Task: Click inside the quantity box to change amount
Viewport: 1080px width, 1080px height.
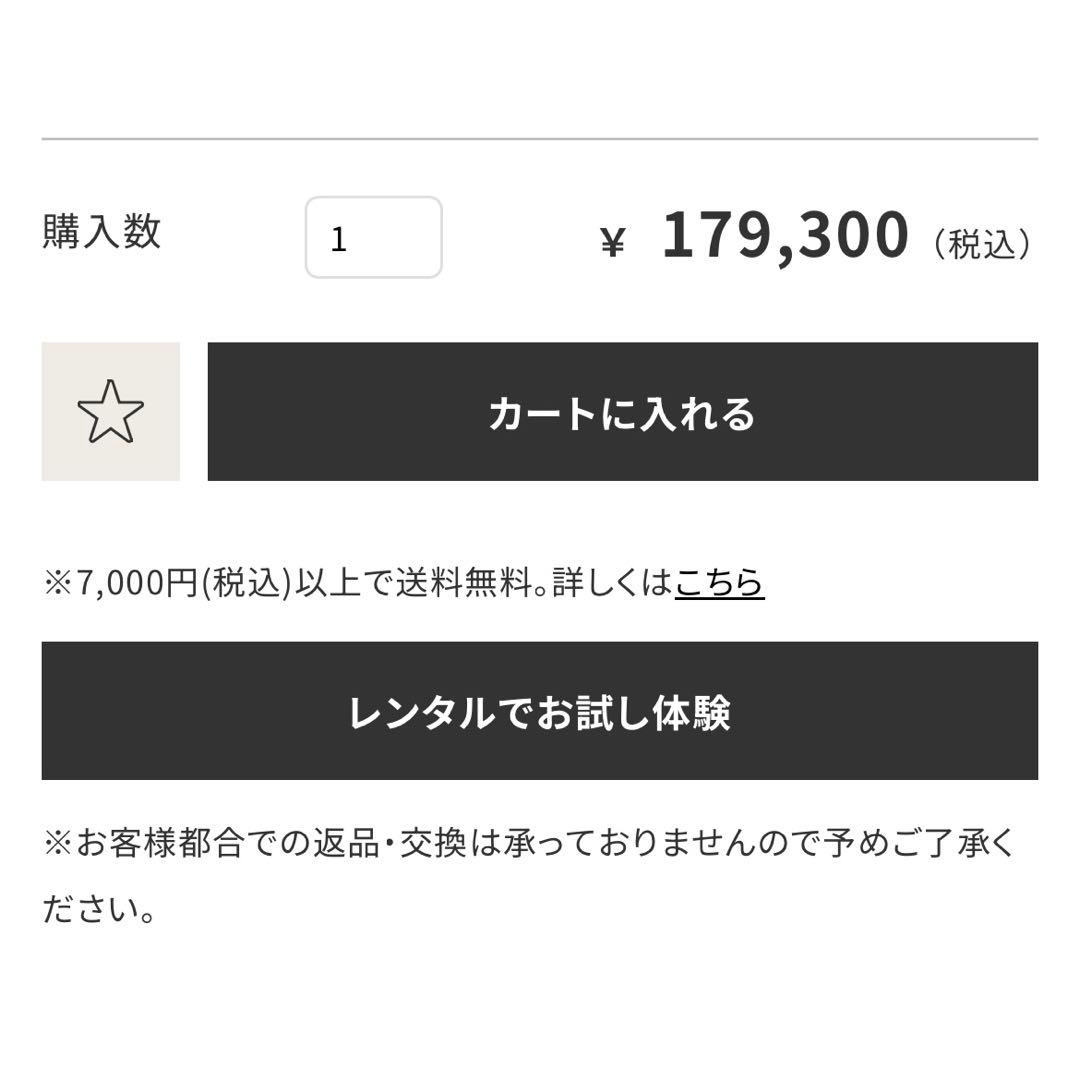Action: [372, 237]
